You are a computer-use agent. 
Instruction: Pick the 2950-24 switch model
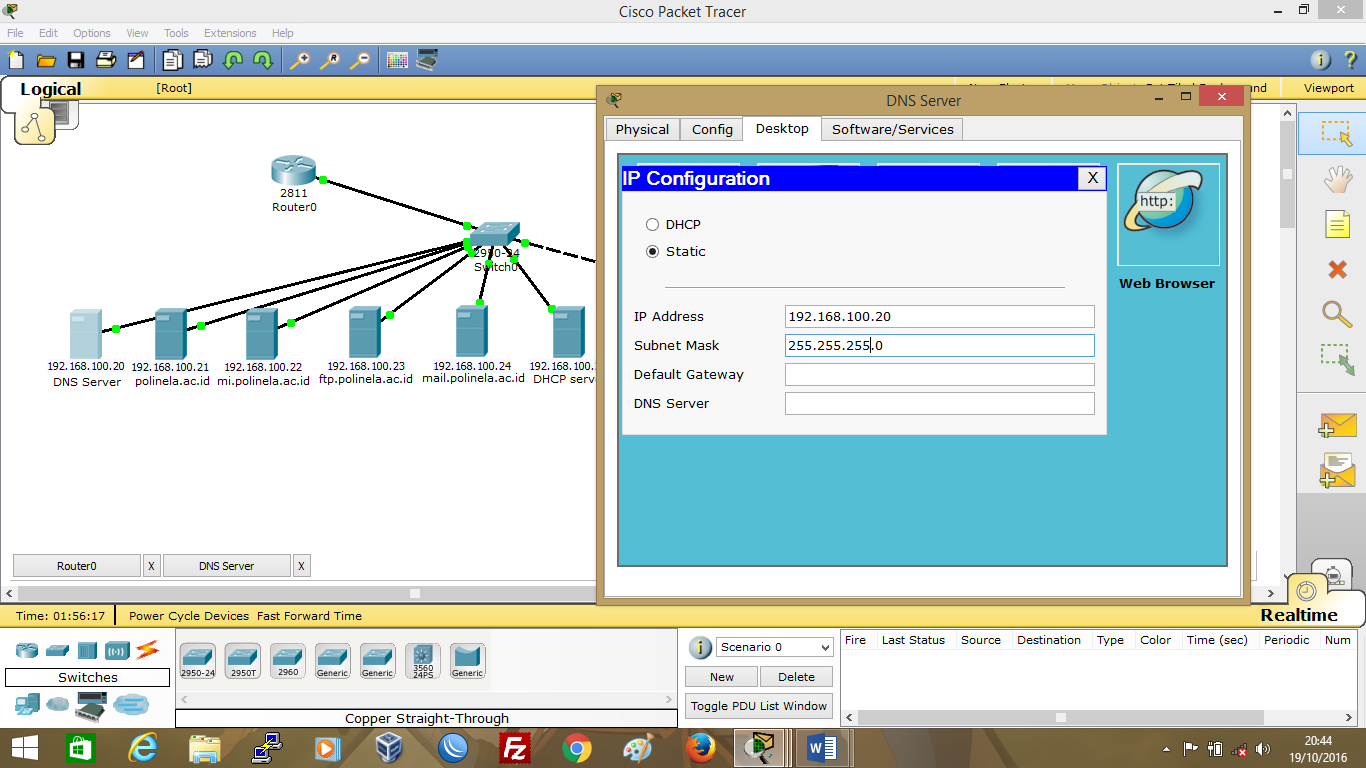click(198, 660)
